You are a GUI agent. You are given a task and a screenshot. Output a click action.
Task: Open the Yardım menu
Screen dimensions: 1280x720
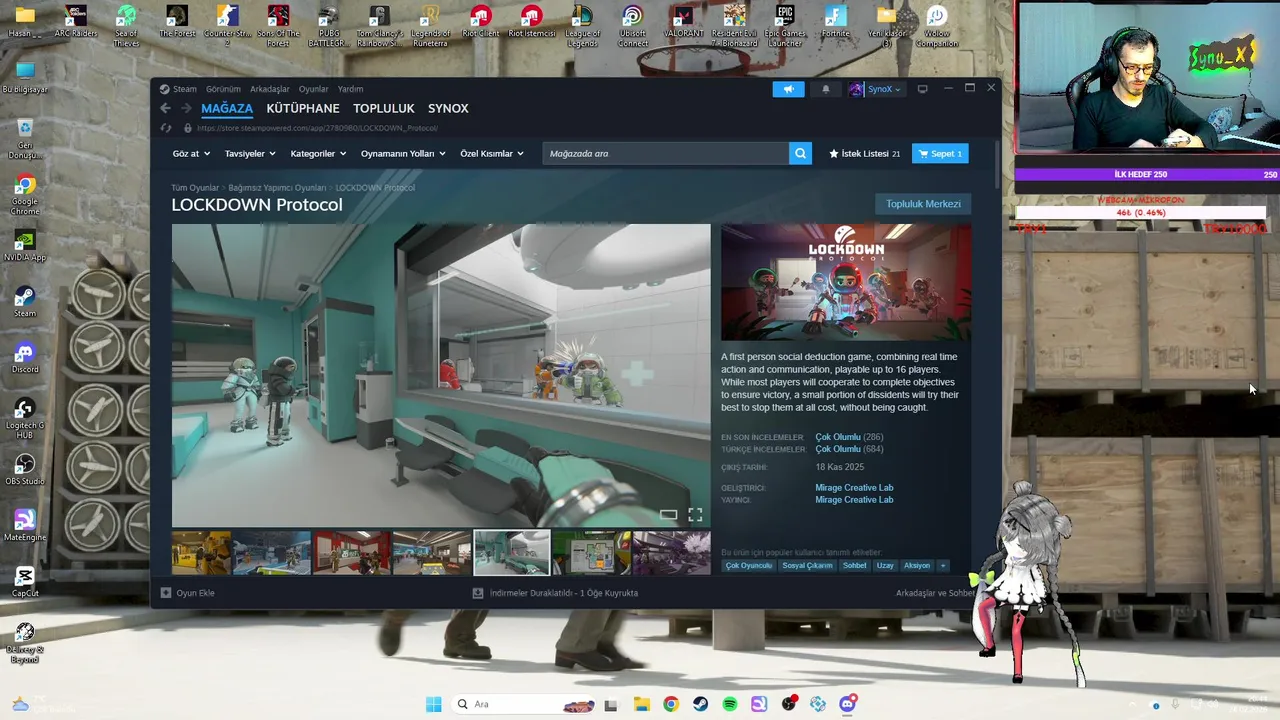350,89
